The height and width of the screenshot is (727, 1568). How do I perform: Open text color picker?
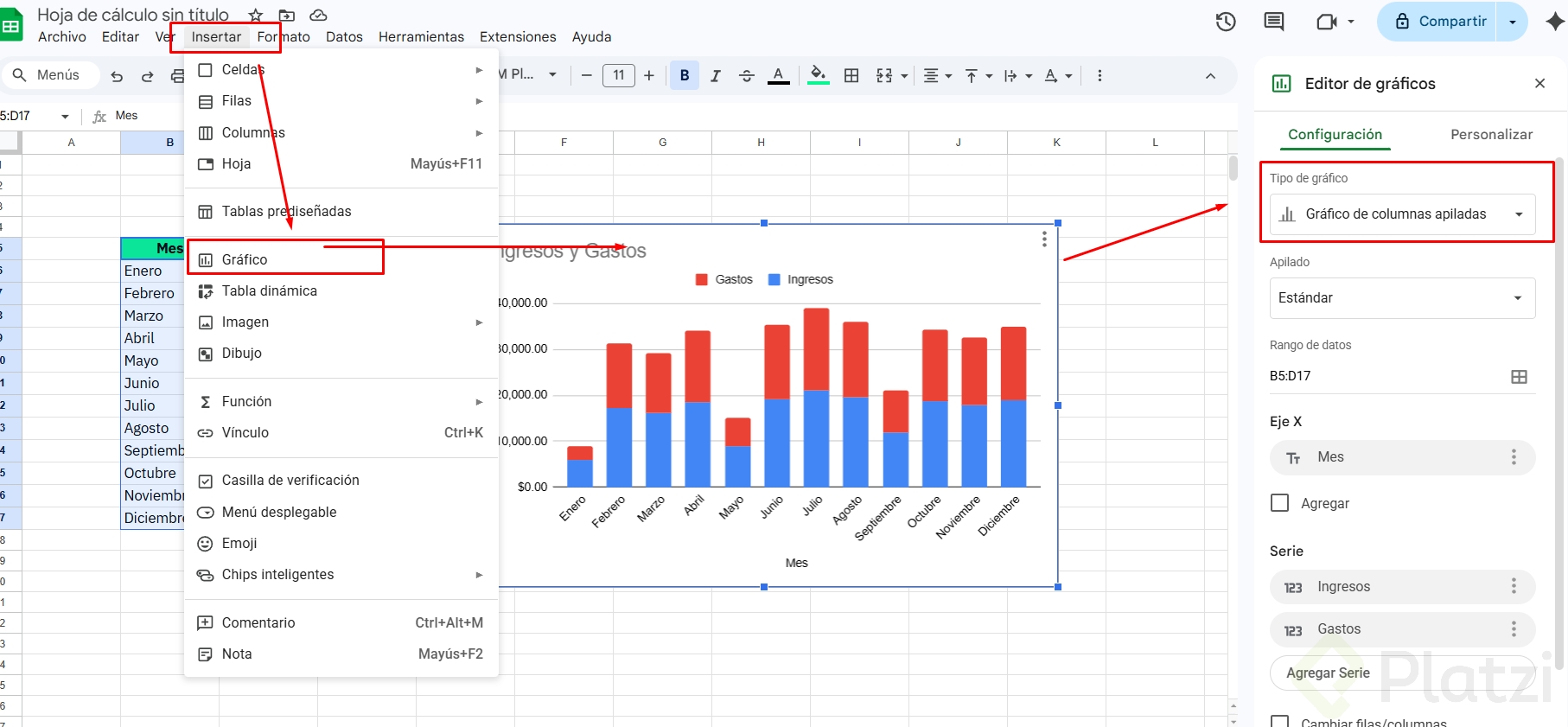pyautogui.click(x=779, y=75)
